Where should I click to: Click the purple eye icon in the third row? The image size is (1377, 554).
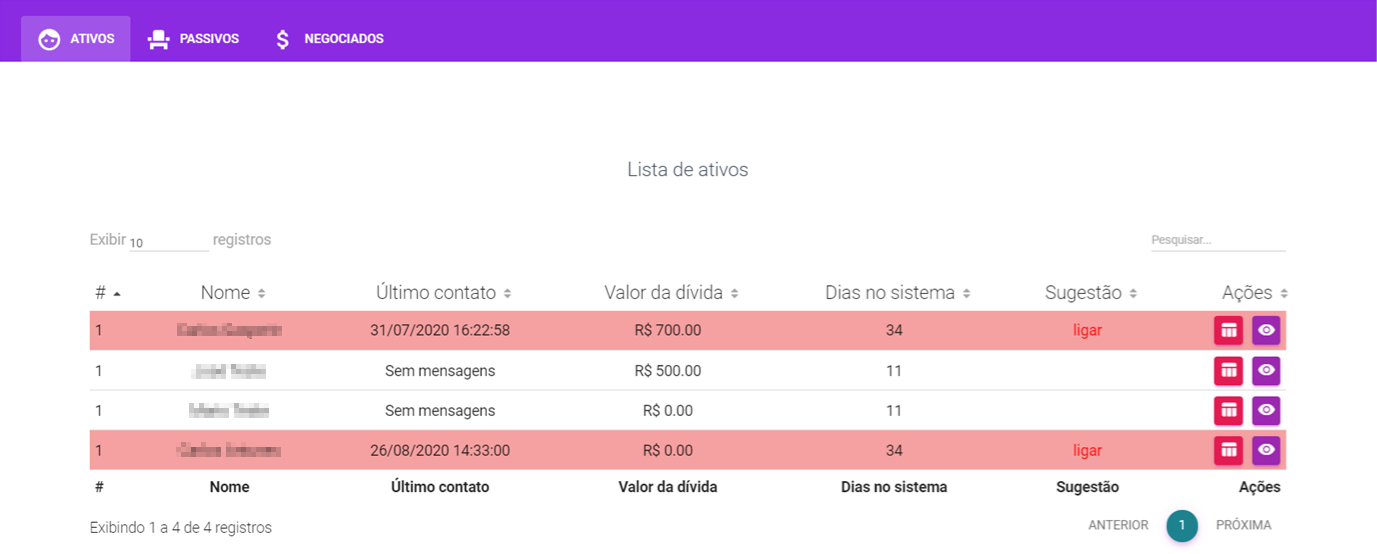[1266, 411]
